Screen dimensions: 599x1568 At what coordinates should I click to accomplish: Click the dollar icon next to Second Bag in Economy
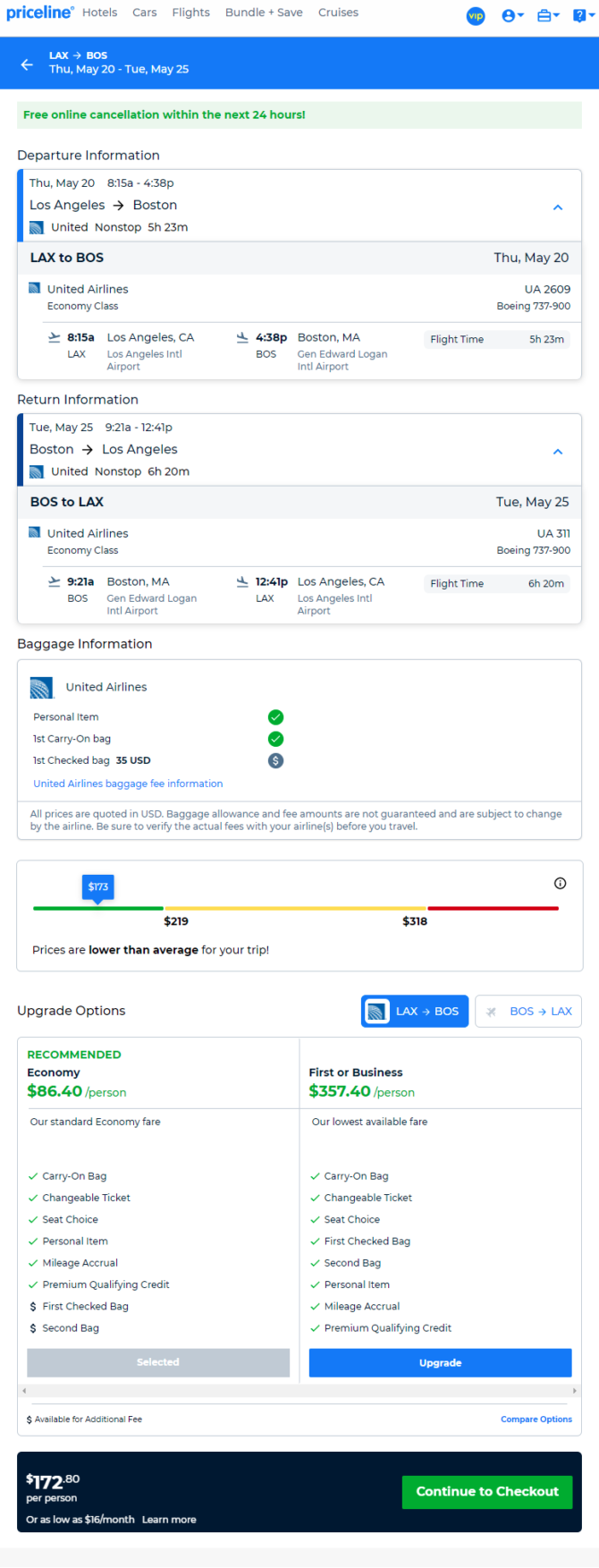pyautogui.click(x=33, y=1328)
